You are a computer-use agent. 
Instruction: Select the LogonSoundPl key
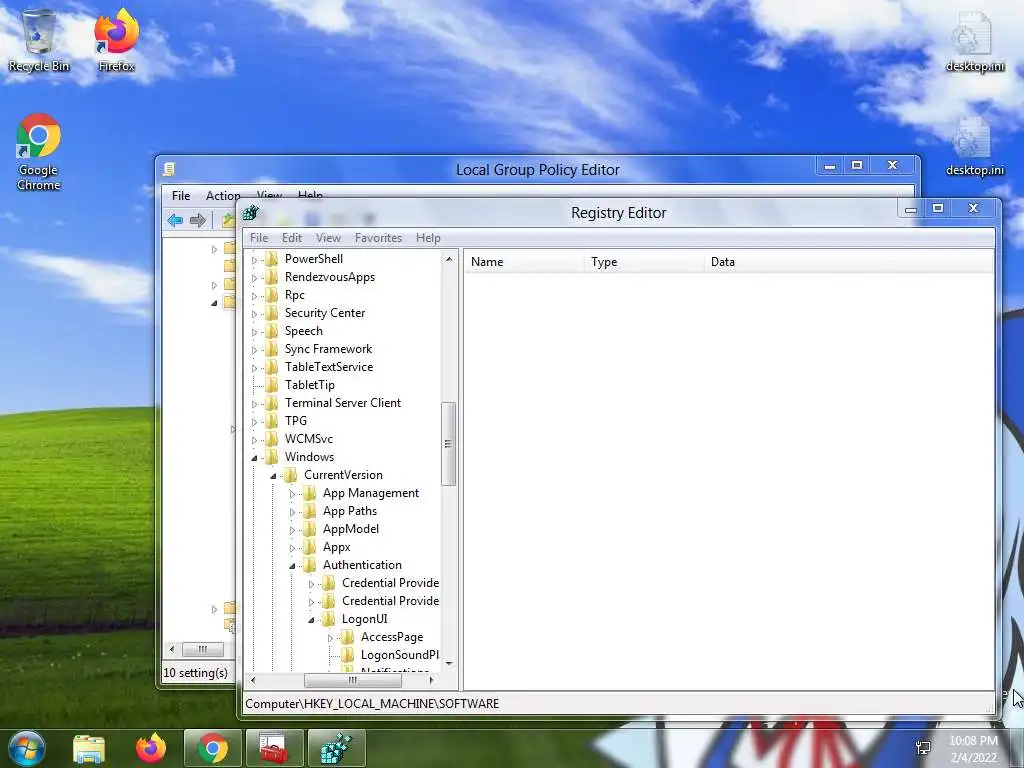[x=400, y=655]
